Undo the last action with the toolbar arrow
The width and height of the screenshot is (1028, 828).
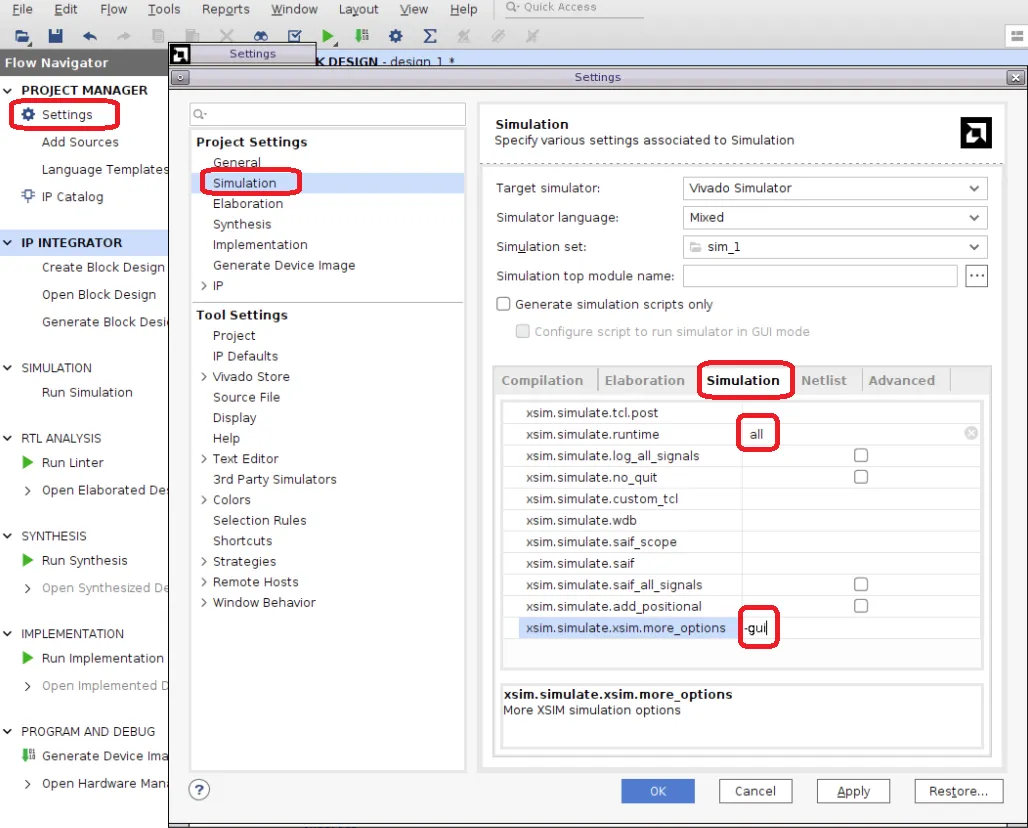[x=90, y=36]
